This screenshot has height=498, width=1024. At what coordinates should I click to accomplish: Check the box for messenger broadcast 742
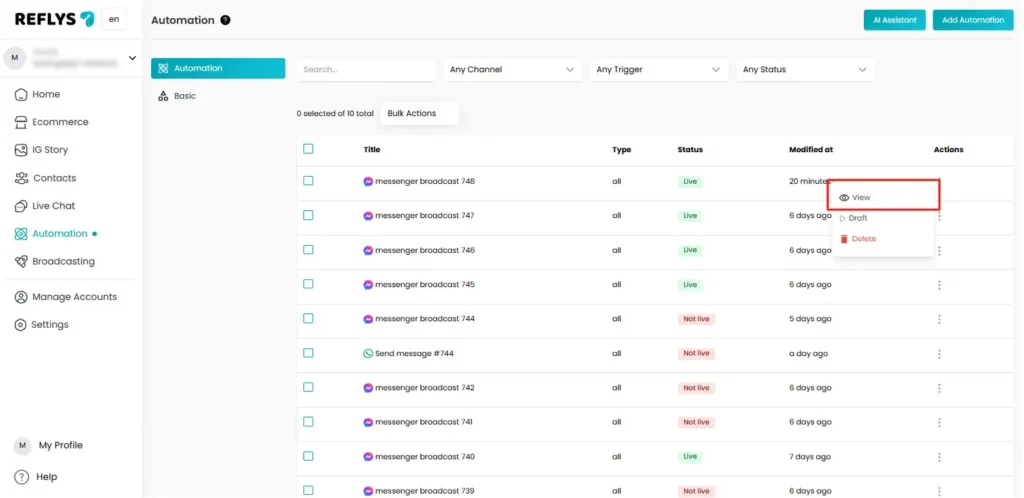(308, 387)
